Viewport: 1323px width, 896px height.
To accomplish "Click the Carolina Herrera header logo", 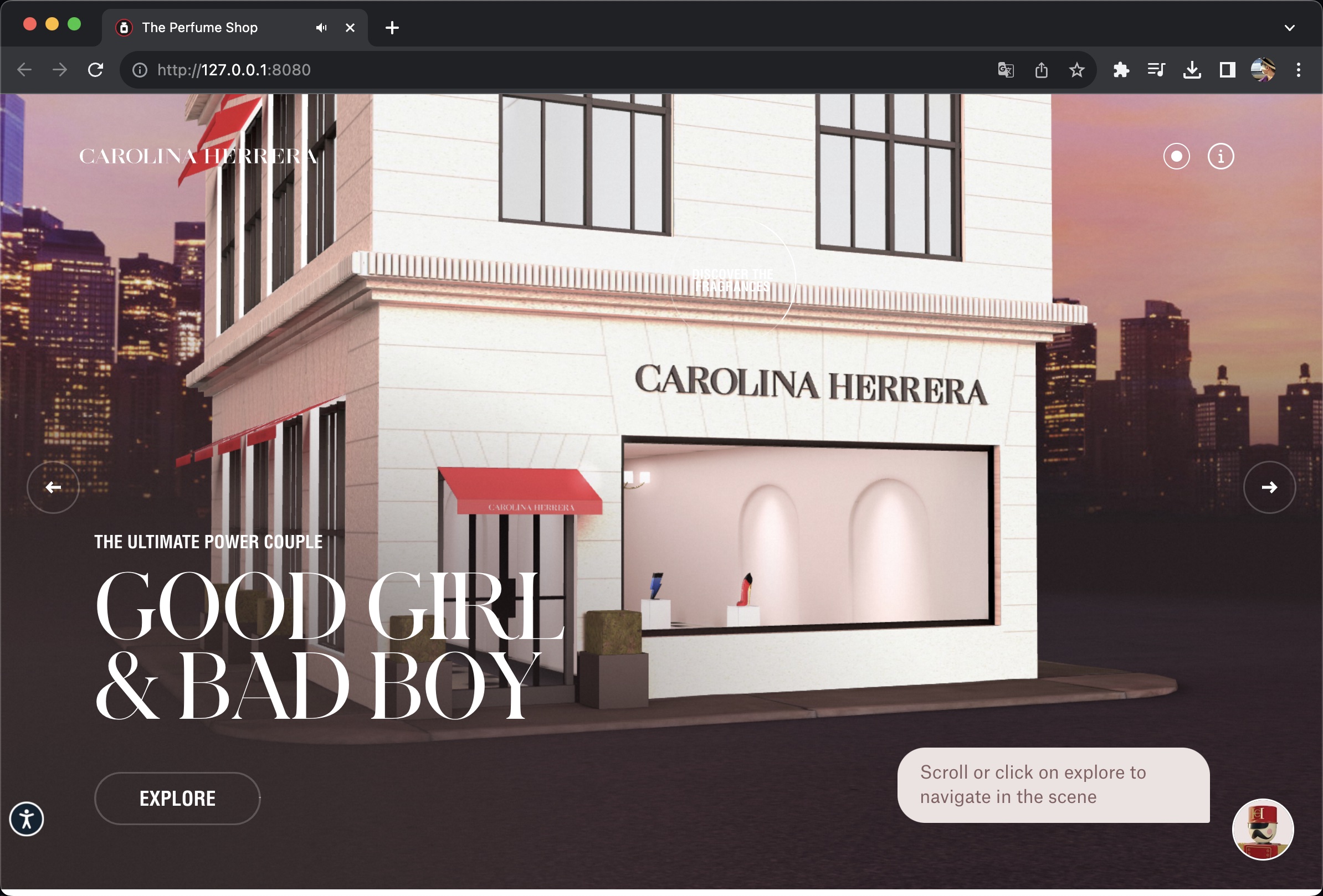I will (x=198, y=156).
